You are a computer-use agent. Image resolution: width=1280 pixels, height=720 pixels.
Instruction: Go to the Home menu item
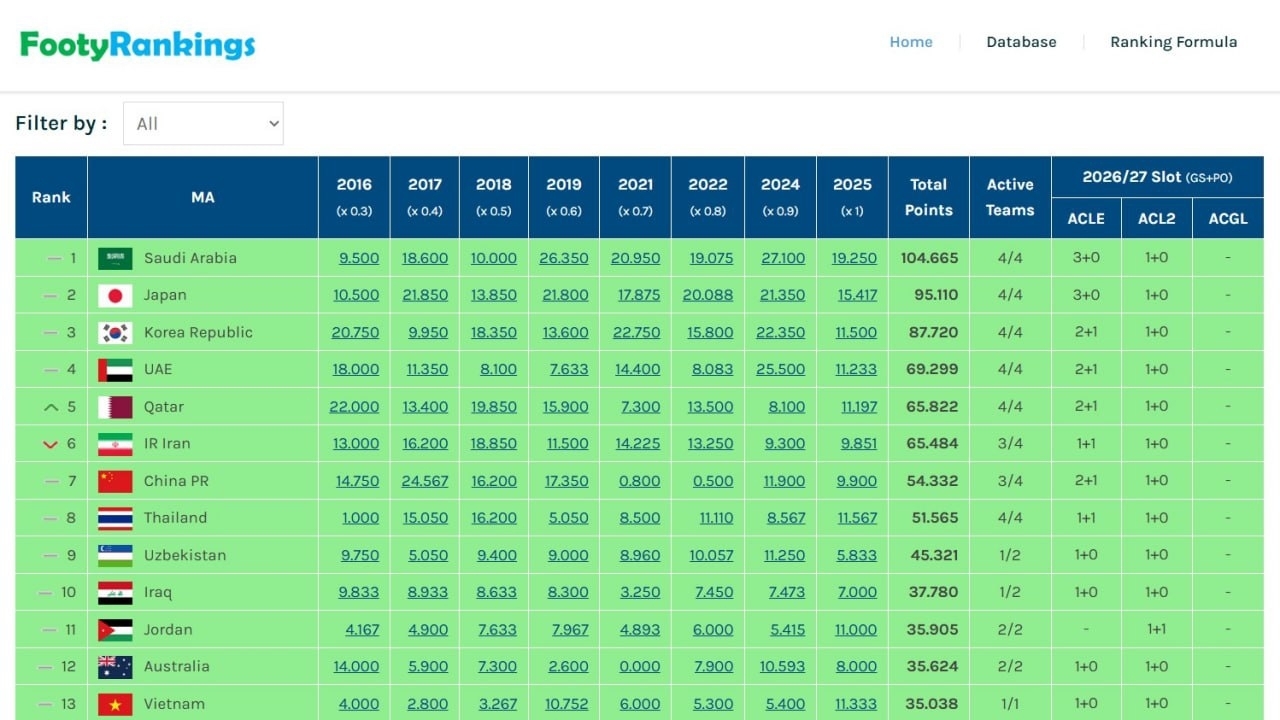(x=911, y=42)
